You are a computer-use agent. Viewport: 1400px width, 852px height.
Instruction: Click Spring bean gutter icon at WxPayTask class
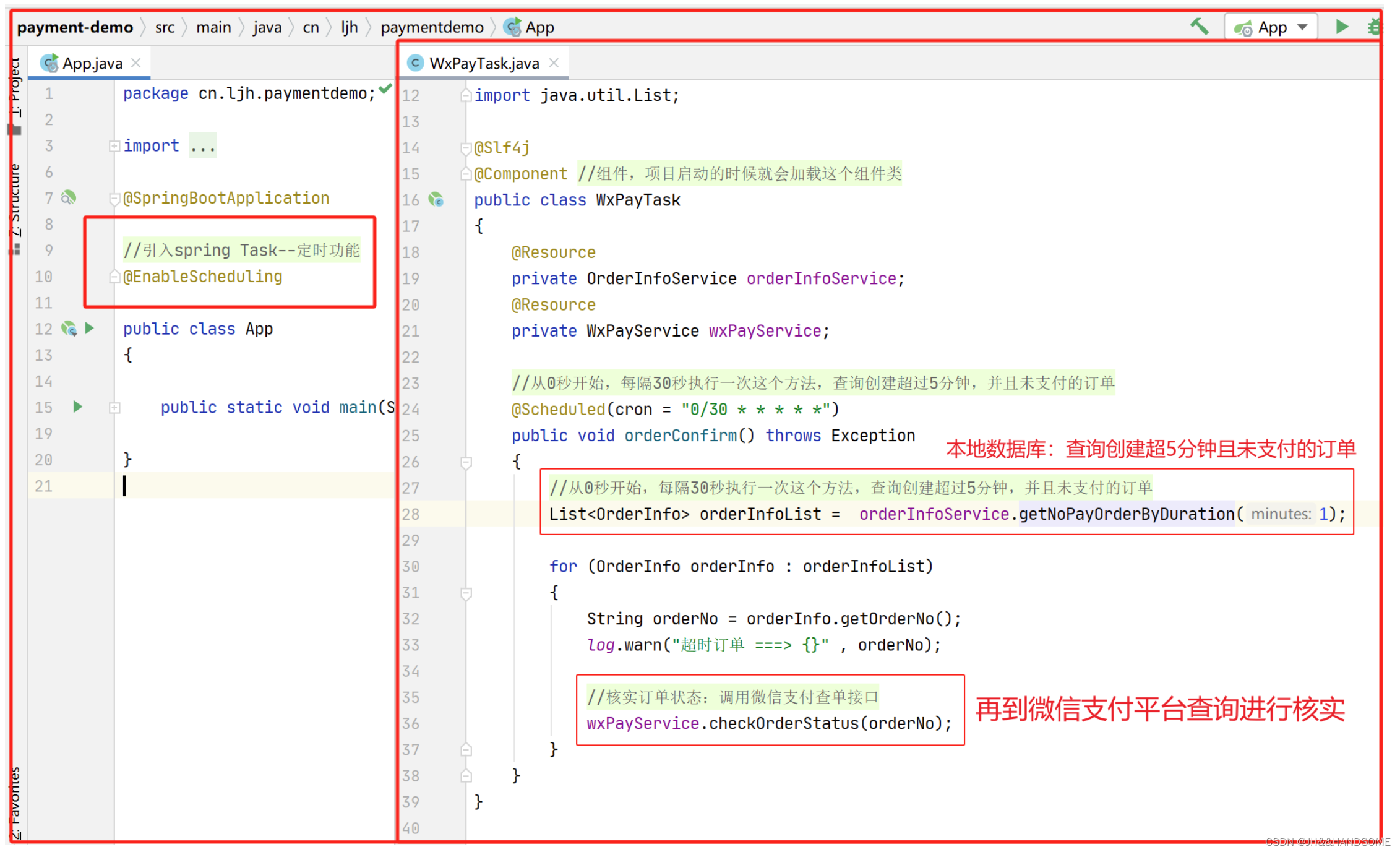pyautogui.click(x=437, y=200)
